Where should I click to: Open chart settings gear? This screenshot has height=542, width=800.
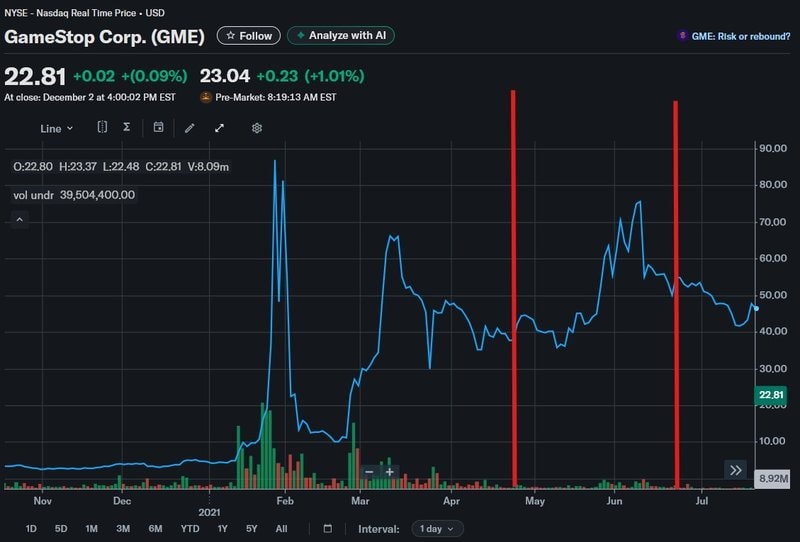point(257,128)
